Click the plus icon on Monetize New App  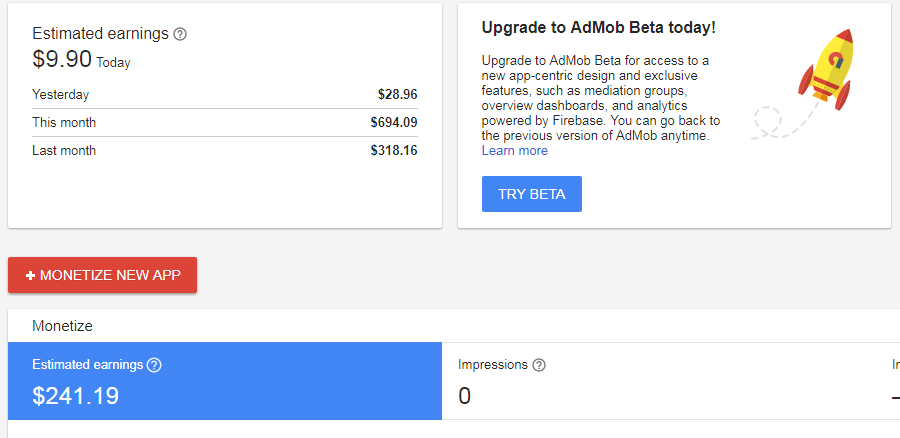[x=31, y=276]
